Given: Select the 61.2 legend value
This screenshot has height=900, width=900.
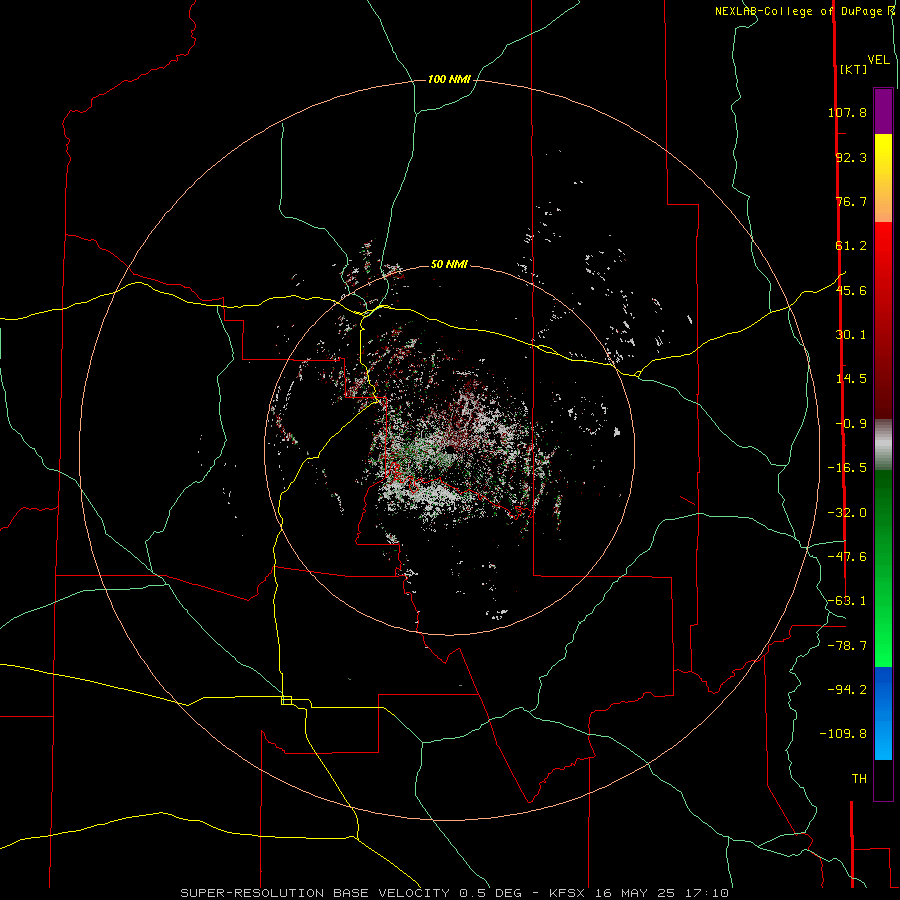Looking at the screenshot, I should click(x=851, y=246).
